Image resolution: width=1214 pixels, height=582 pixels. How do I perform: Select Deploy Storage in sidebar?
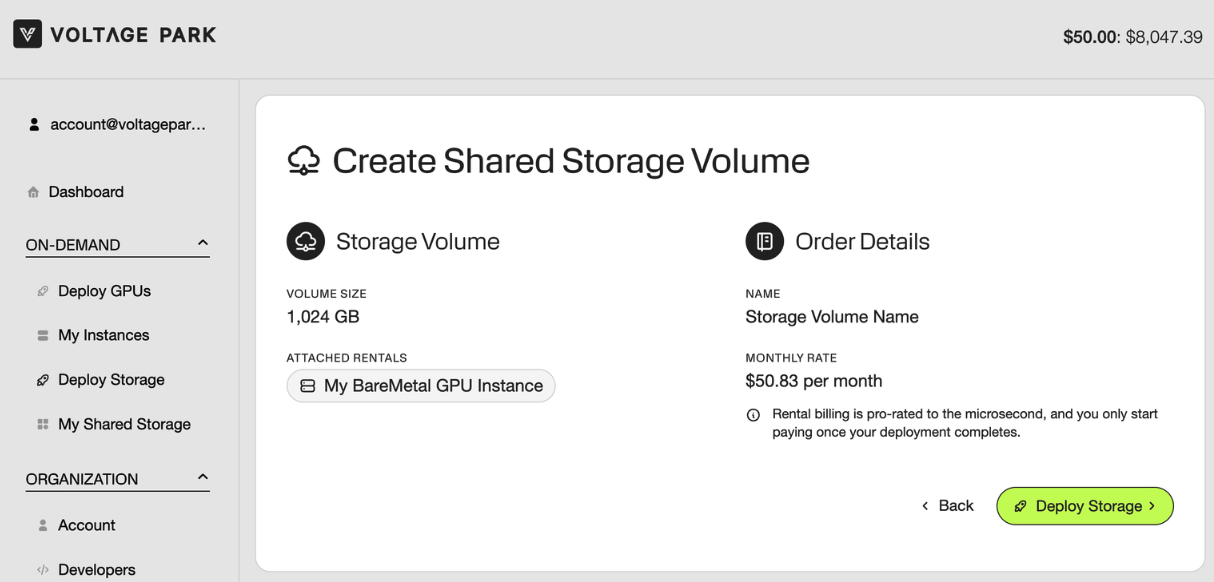[x=111, y=380]
